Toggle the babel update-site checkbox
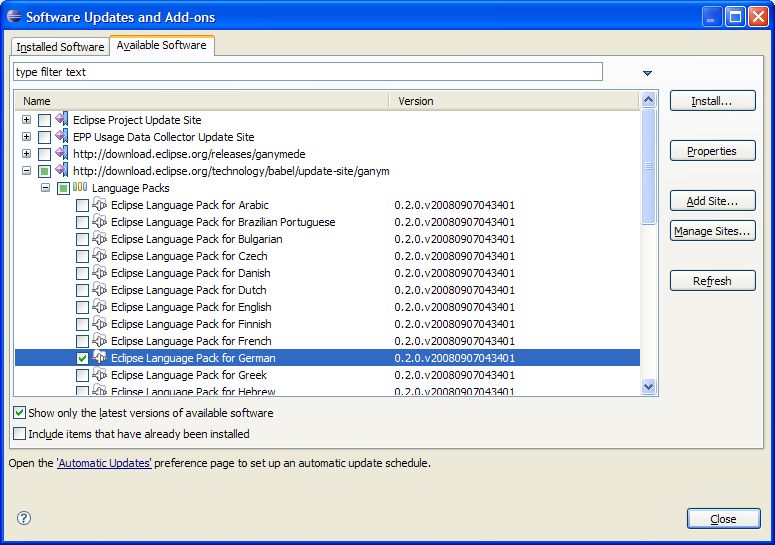Viewport: 775px width, 545px height. (x=44, y=171)
